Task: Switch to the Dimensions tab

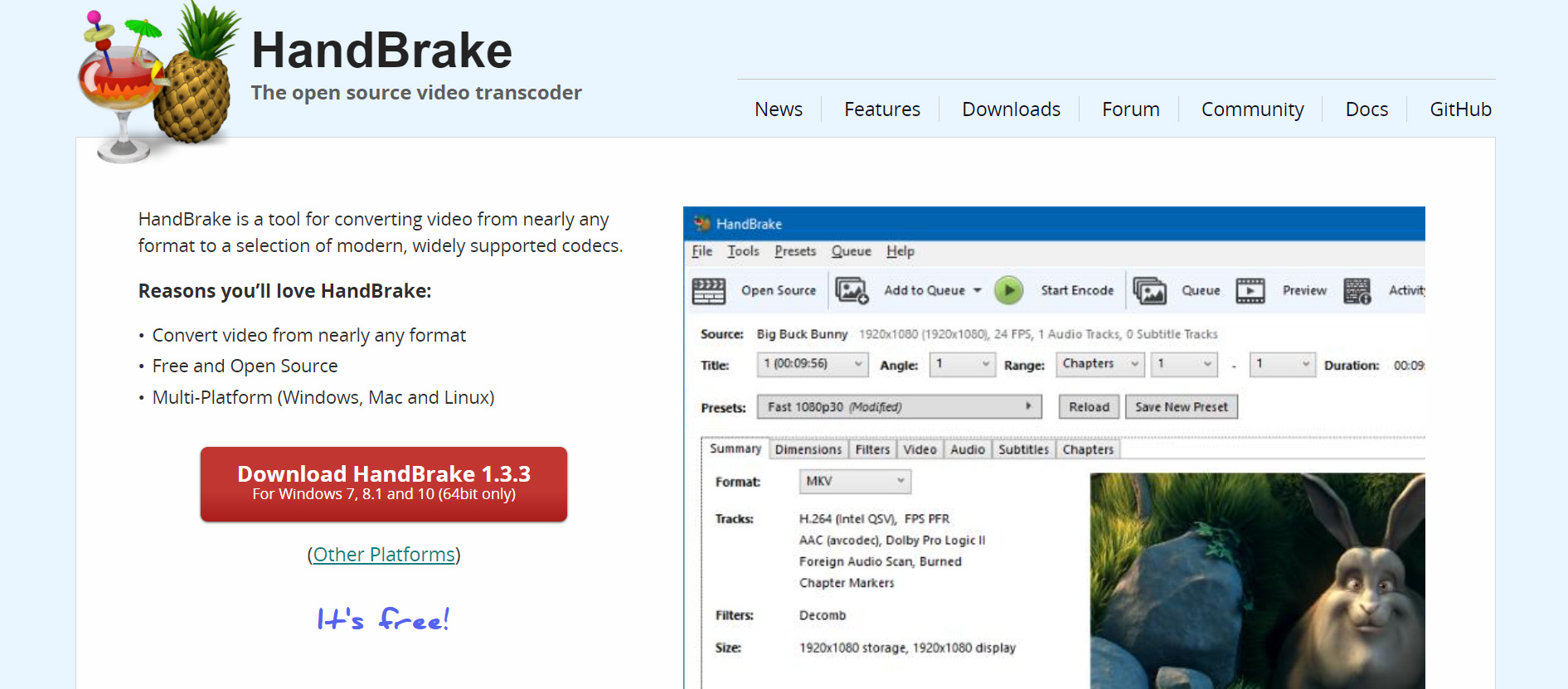Action: coord(808,449)
